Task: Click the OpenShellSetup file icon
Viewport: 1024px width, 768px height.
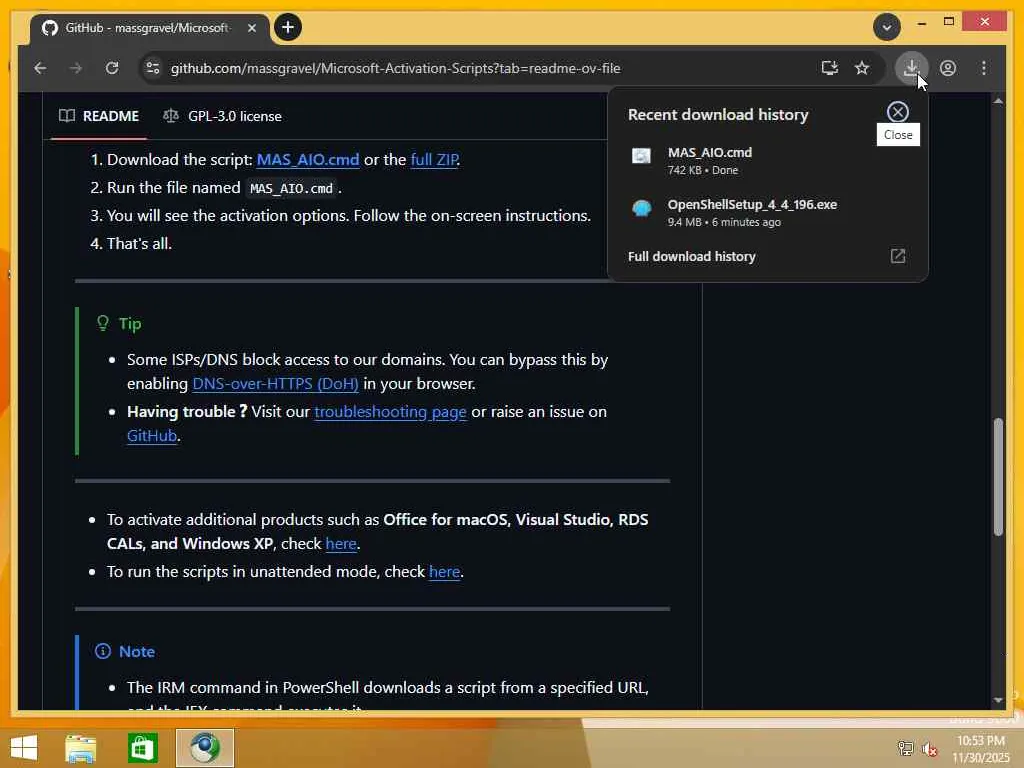Action: 641,208
